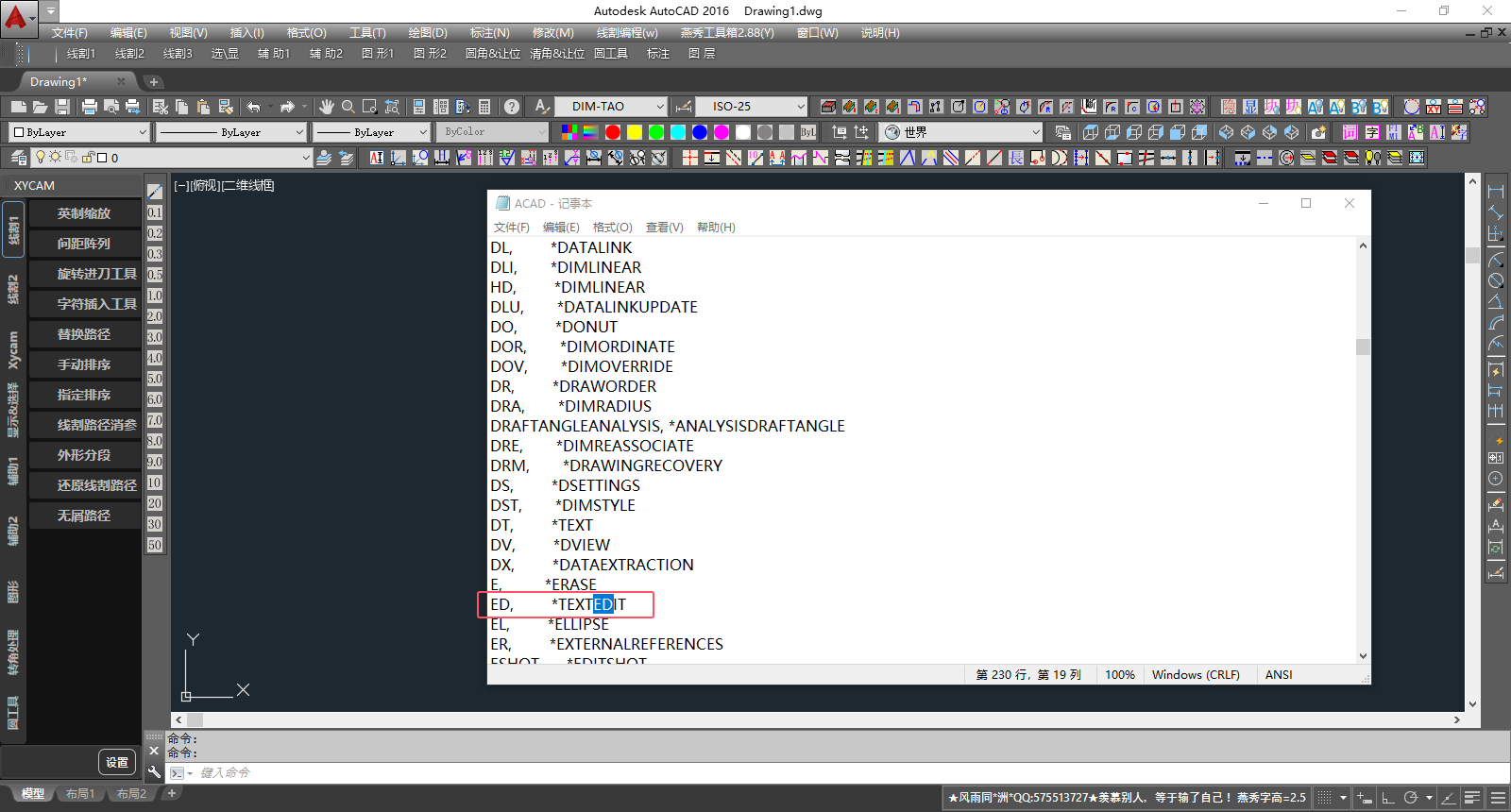Screen dimensions: 1511x812
Task: Click the 旋转进刀工具 button
Action: pyautogui.click(x=84, y=275)
